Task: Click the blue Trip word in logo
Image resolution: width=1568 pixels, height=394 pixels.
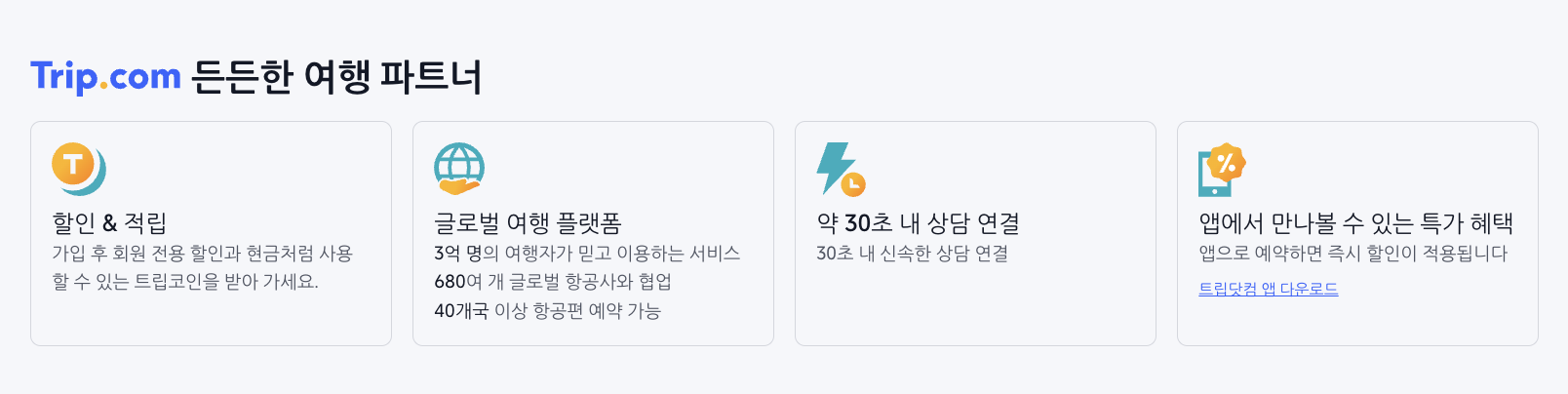Action: 64,76
